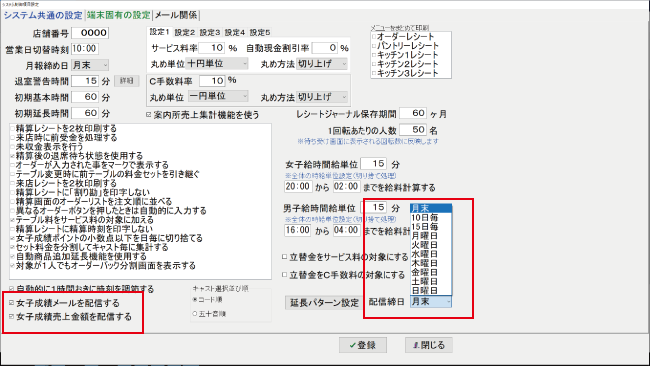The image size is (650, 366).
Task: Select the コード順 radio button
Action: (x=195, y=299)
